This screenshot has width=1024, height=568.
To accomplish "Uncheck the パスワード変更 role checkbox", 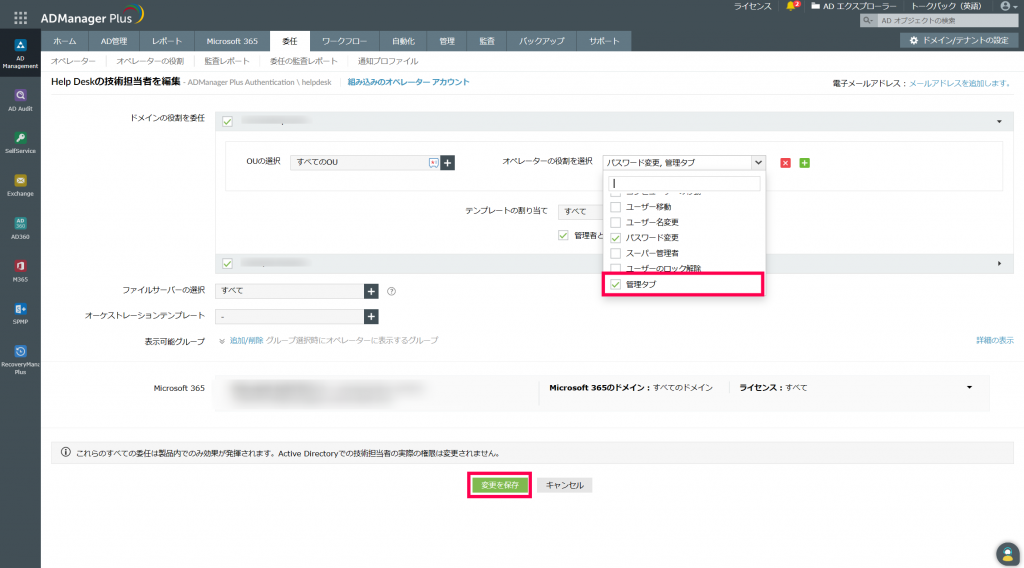I will pyautogui.click(x=615, y=238).
